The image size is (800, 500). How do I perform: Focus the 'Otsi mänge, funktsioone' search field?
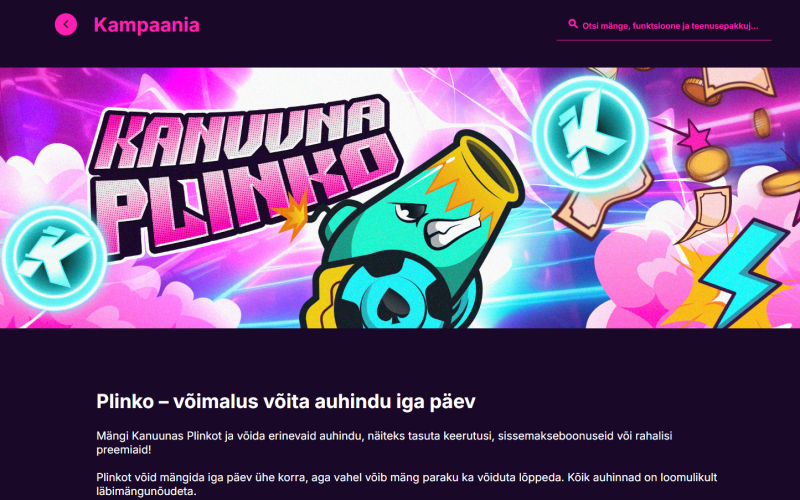click(664, 26)
